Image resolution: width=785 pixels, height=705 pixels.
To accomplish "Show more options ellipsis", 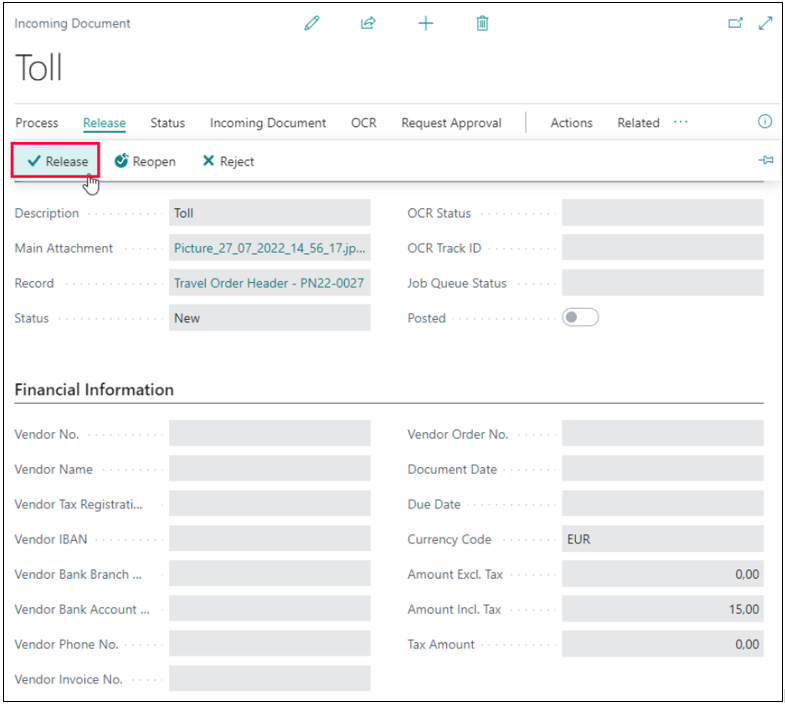I will click(680, 122).
